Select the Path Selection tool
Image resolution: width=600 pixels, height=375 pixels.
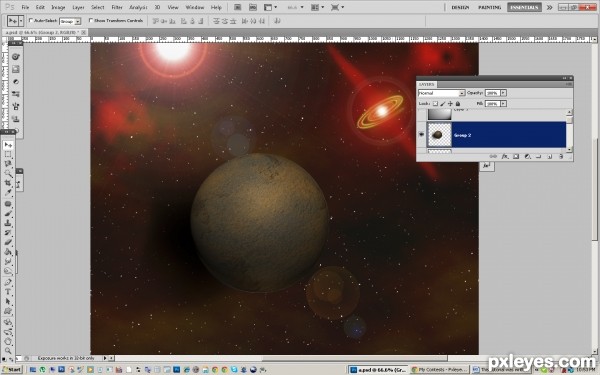pos(8,302)
